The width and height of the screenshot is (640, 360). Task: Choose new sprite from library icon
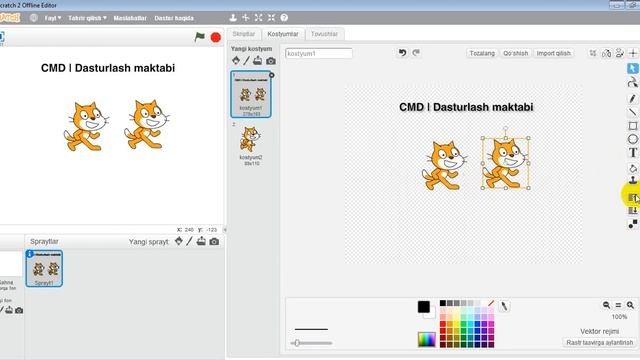tap(179, 241)
